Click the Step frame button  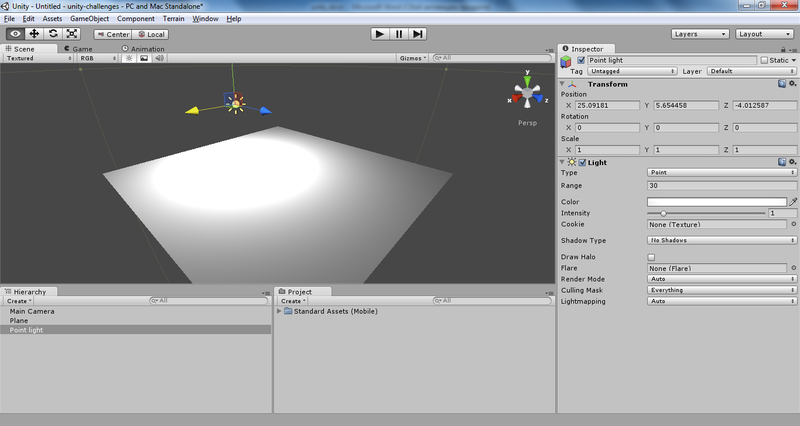tap(417, 34)
